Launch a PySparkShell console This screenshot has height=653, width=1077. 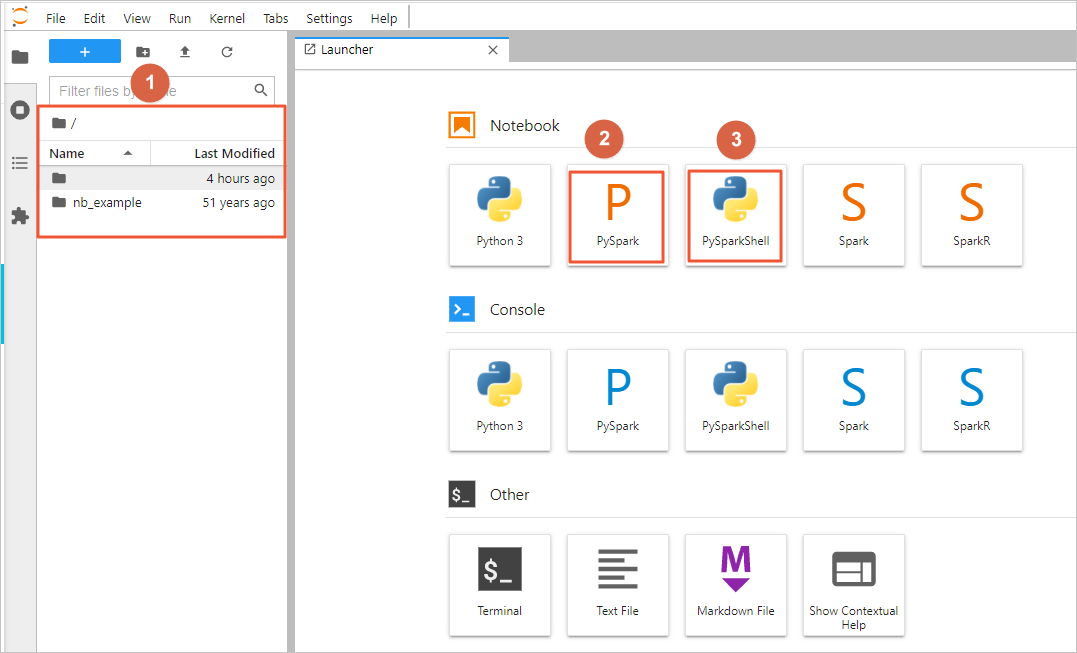[x=736, y=400]
